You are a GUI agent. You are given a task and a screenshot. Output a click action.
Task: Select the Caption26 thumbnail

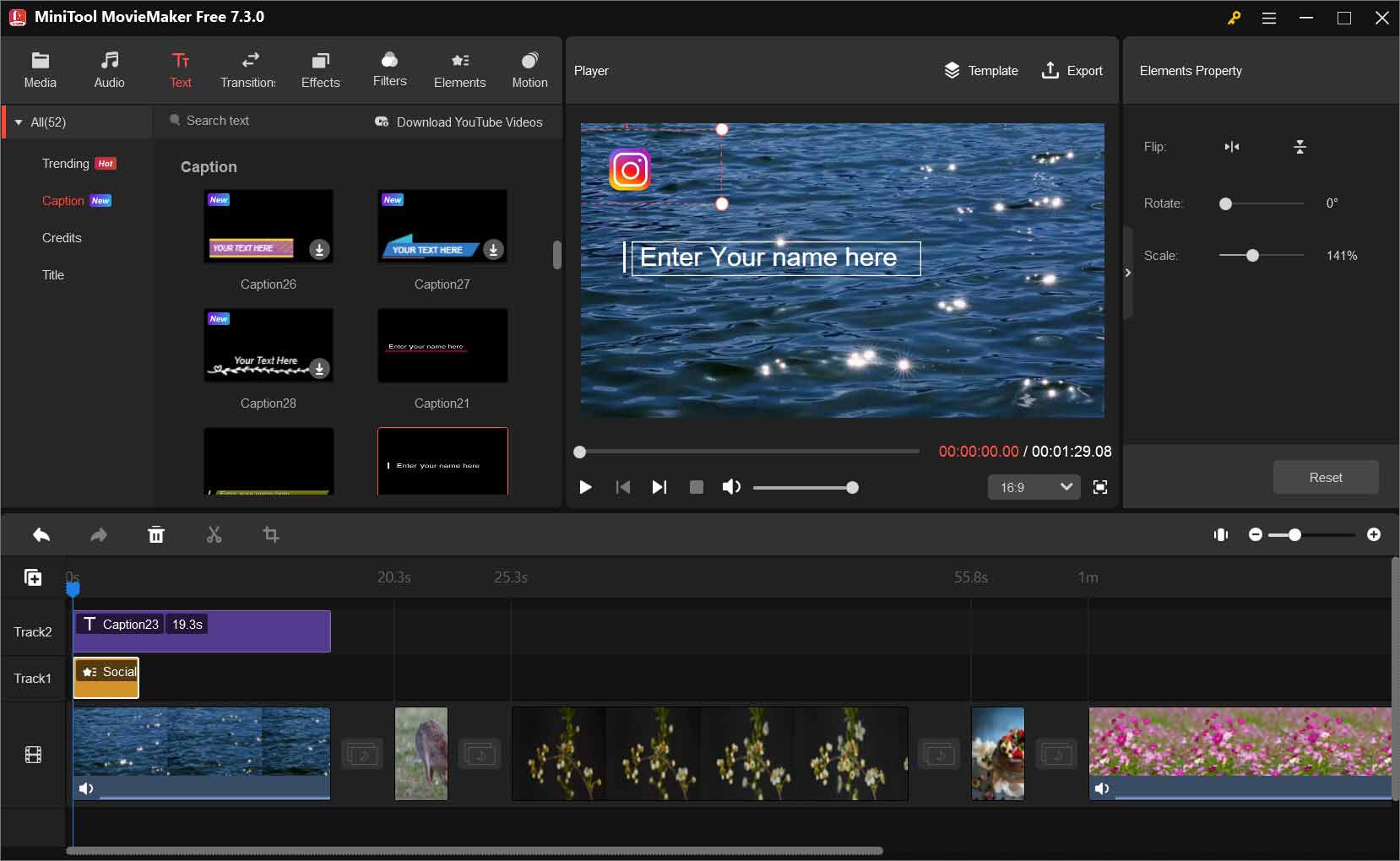[269, 226]
